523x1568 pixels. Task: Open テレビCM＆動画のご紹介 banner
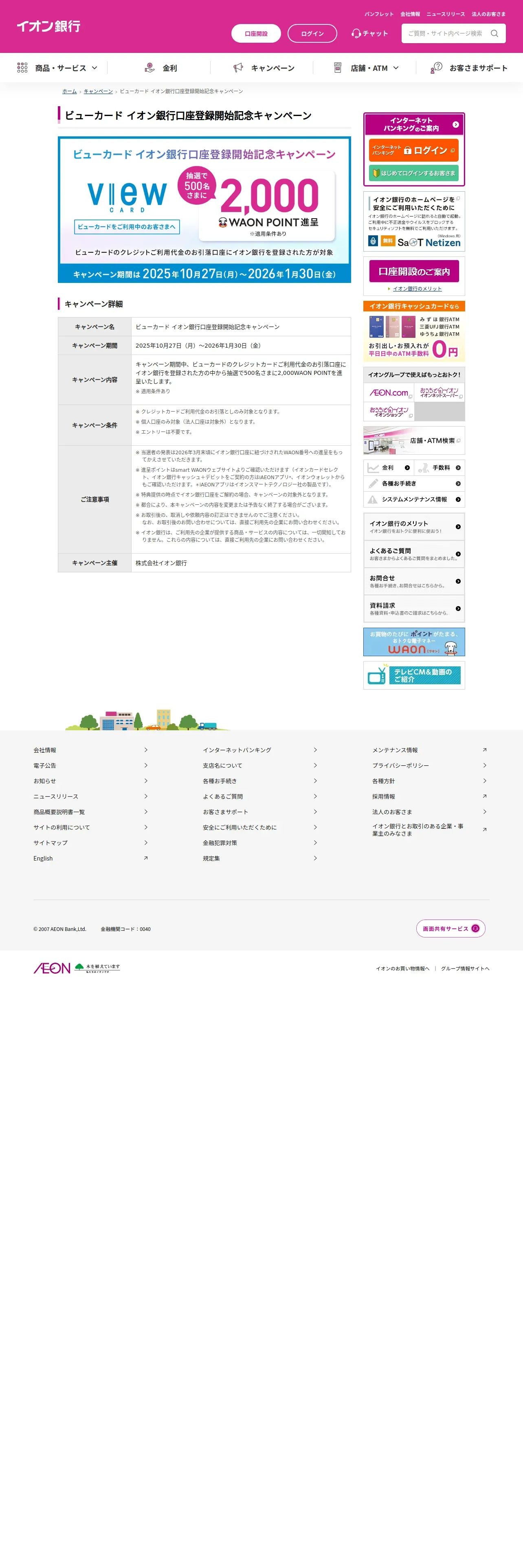tap(414, 675)
